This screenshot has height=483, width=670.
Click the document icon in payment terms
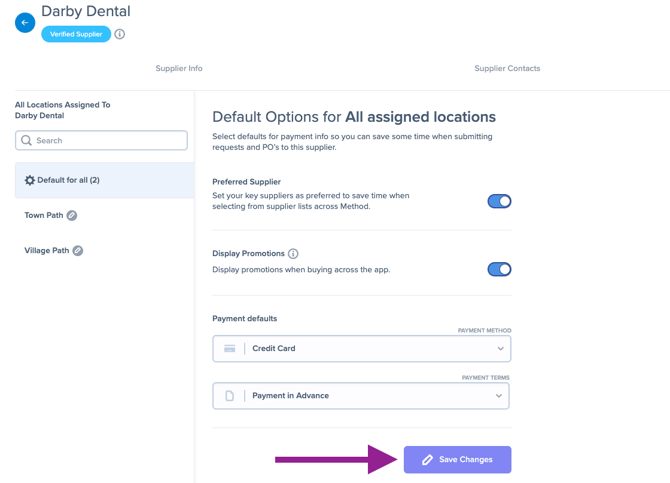point(229,396)
